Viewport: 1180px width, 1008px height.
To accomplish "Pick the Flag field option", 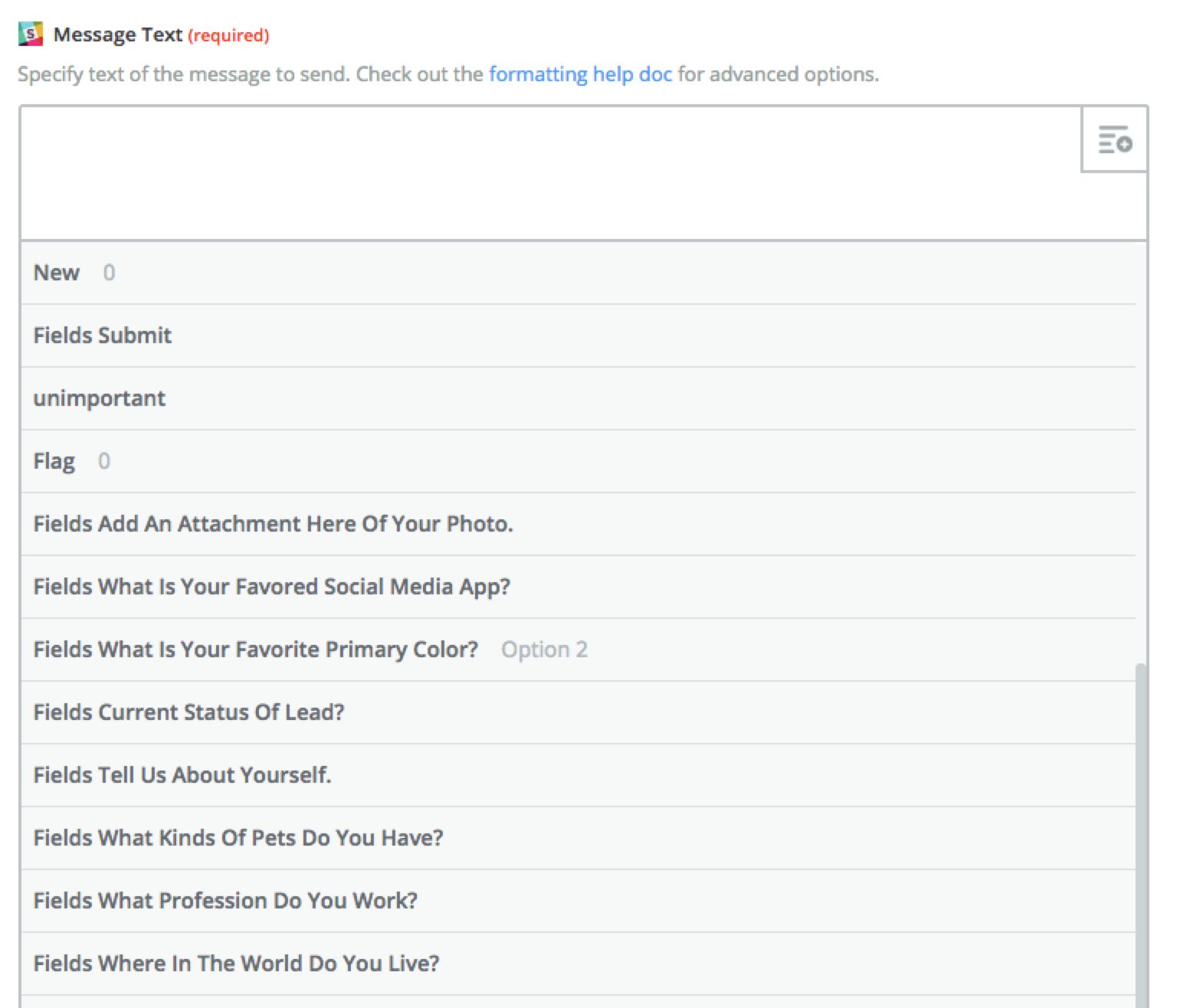I will (x=579, y=461).
